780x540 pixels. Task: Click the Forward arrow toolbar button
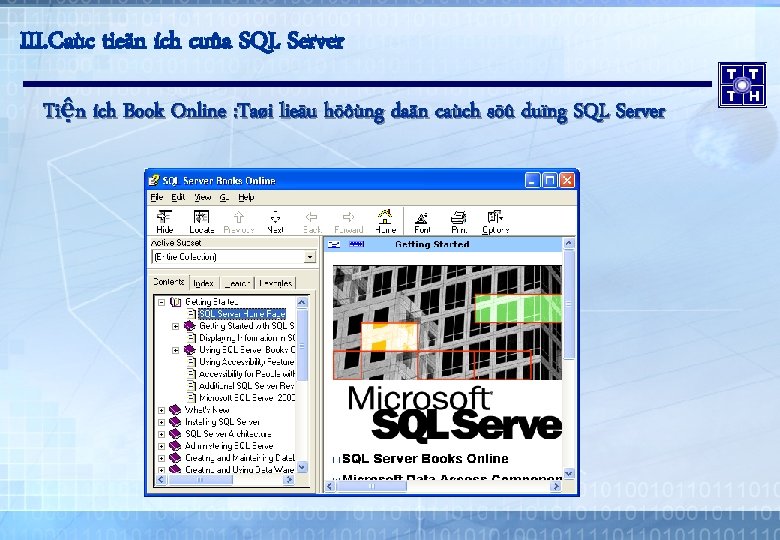(348, 221)
